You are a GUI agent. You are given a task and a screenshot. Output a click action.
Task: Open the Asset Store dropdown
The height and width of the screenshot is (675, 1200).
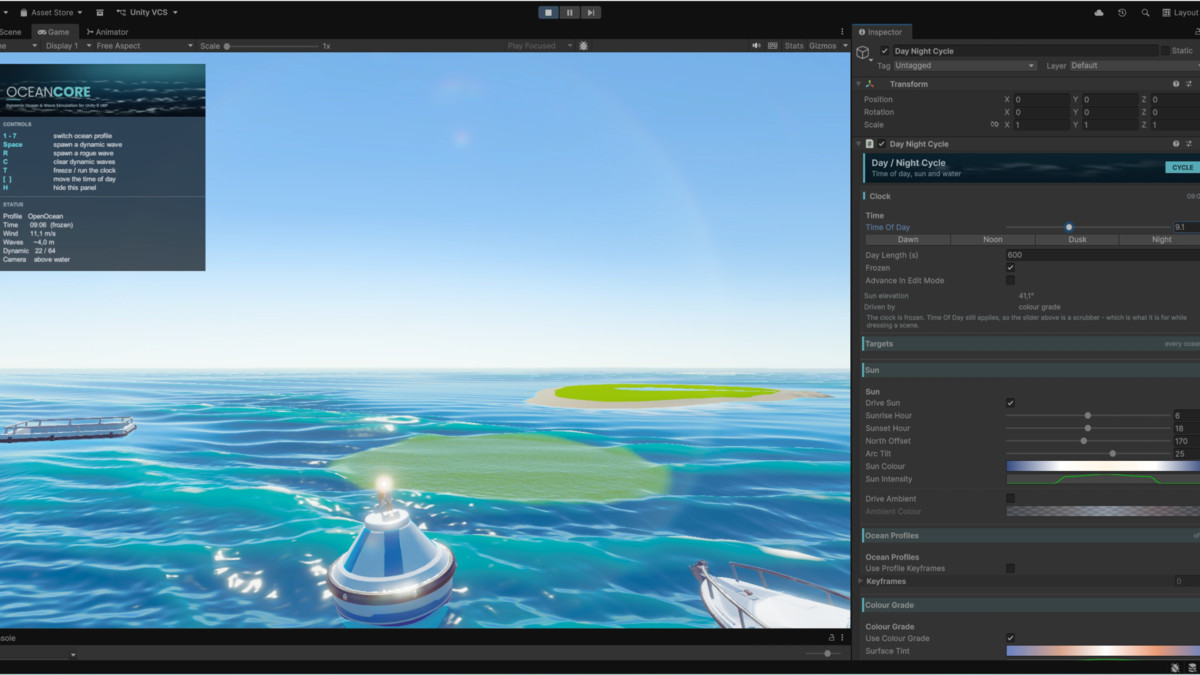51,12
